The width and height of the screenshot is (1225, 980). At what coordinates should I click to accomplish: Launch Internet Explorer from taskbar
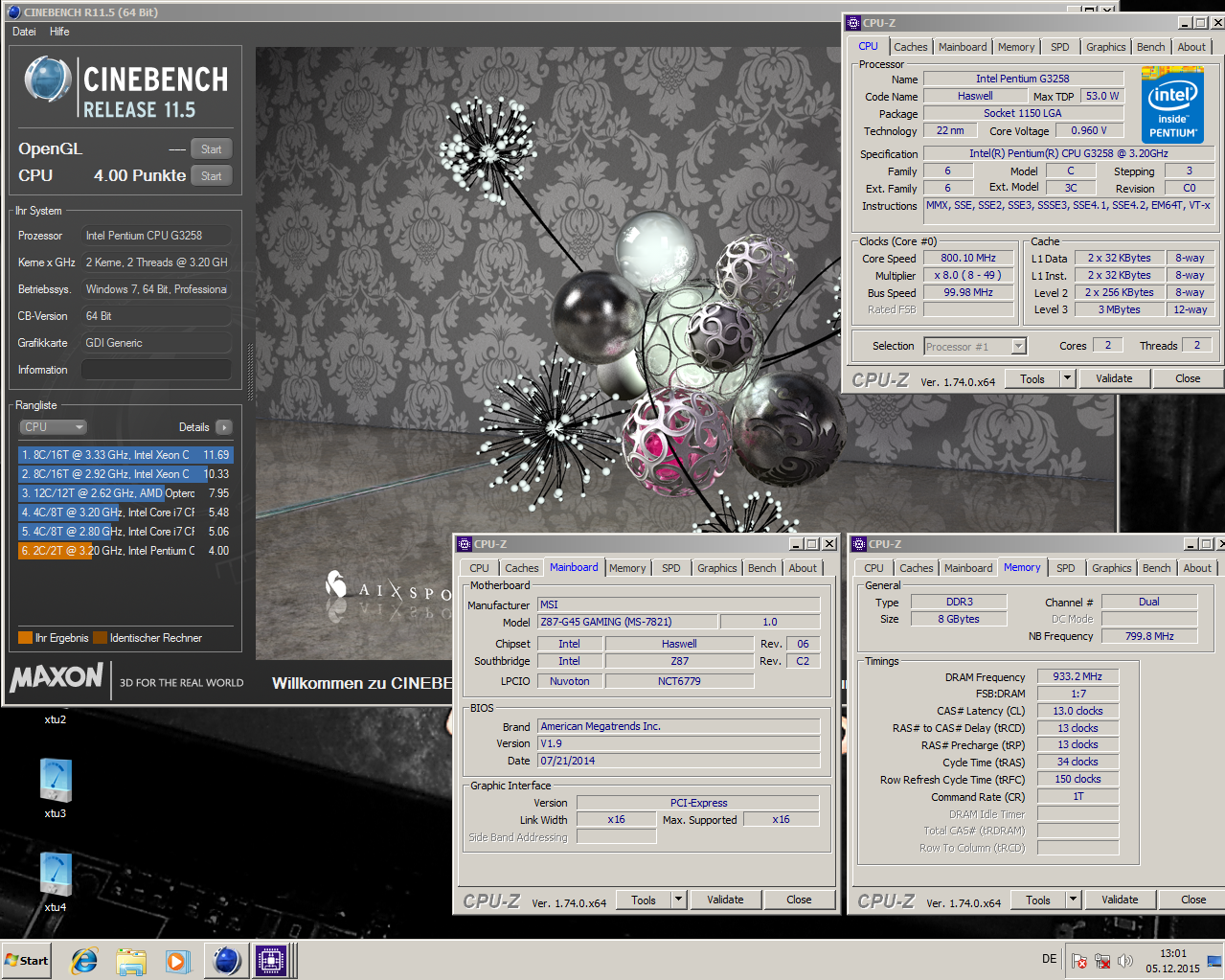(x=84, y=961)
